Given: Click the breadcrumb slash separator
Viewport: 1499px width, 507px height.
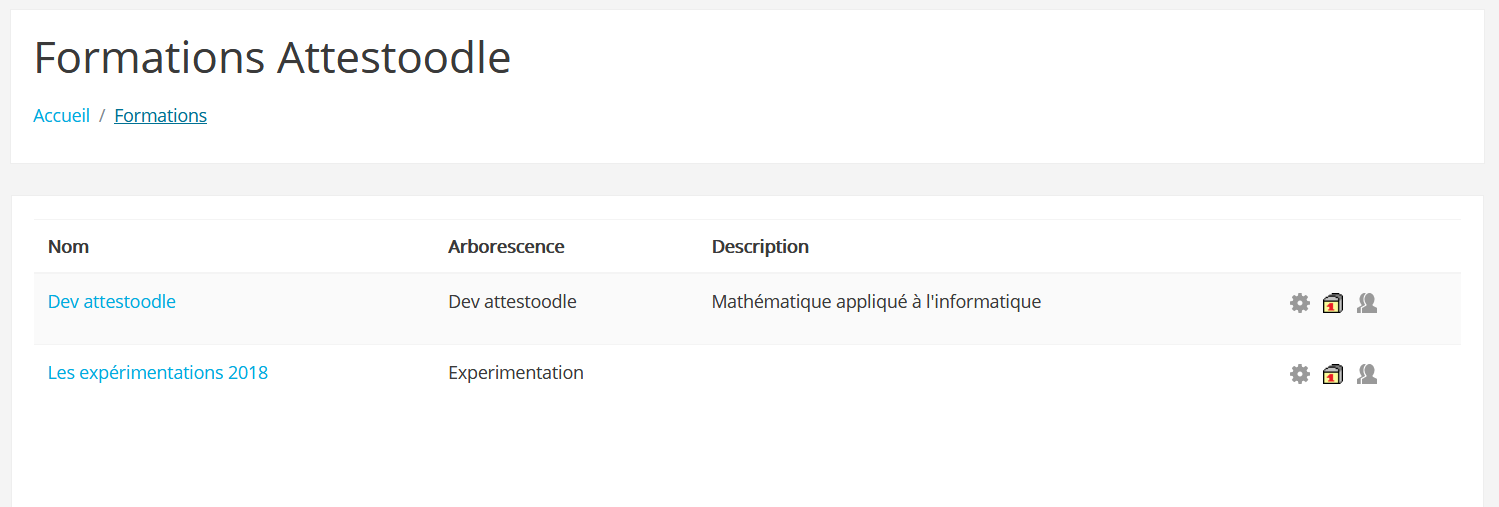Looking at the screenshot, I should (x=102, y=116).
